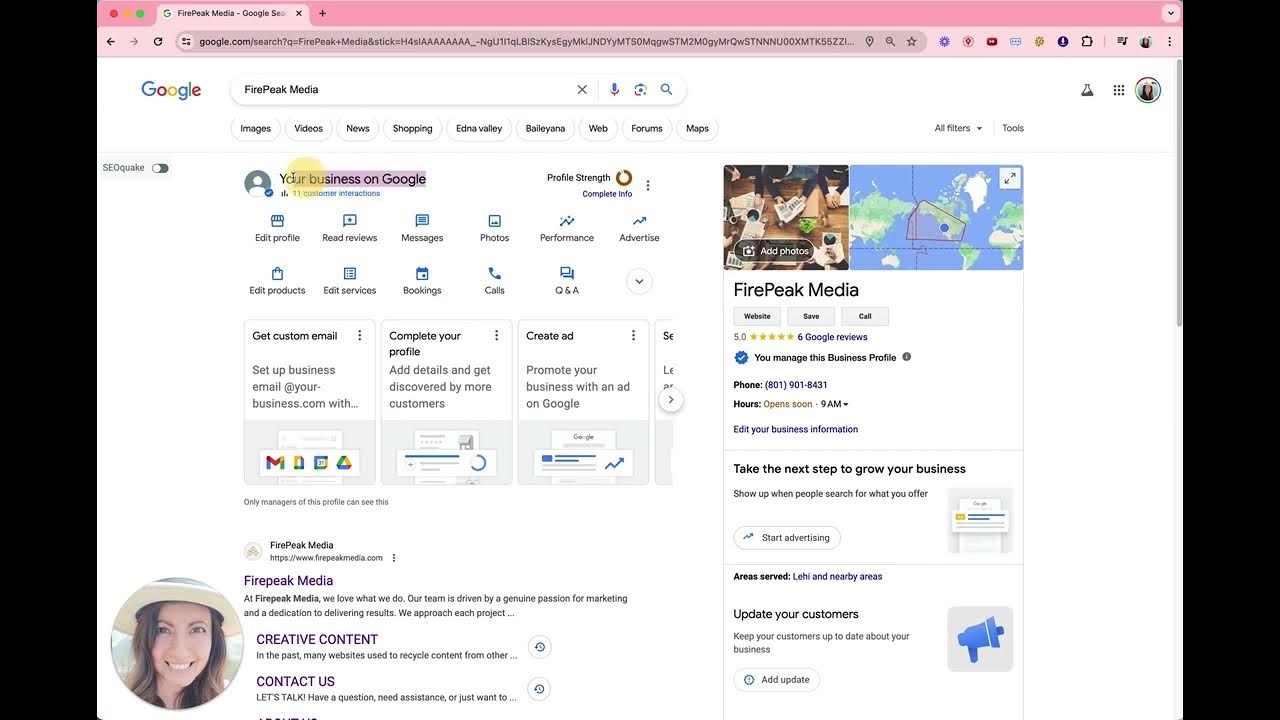Click the Call button
1280x720 pixels.
865,316
